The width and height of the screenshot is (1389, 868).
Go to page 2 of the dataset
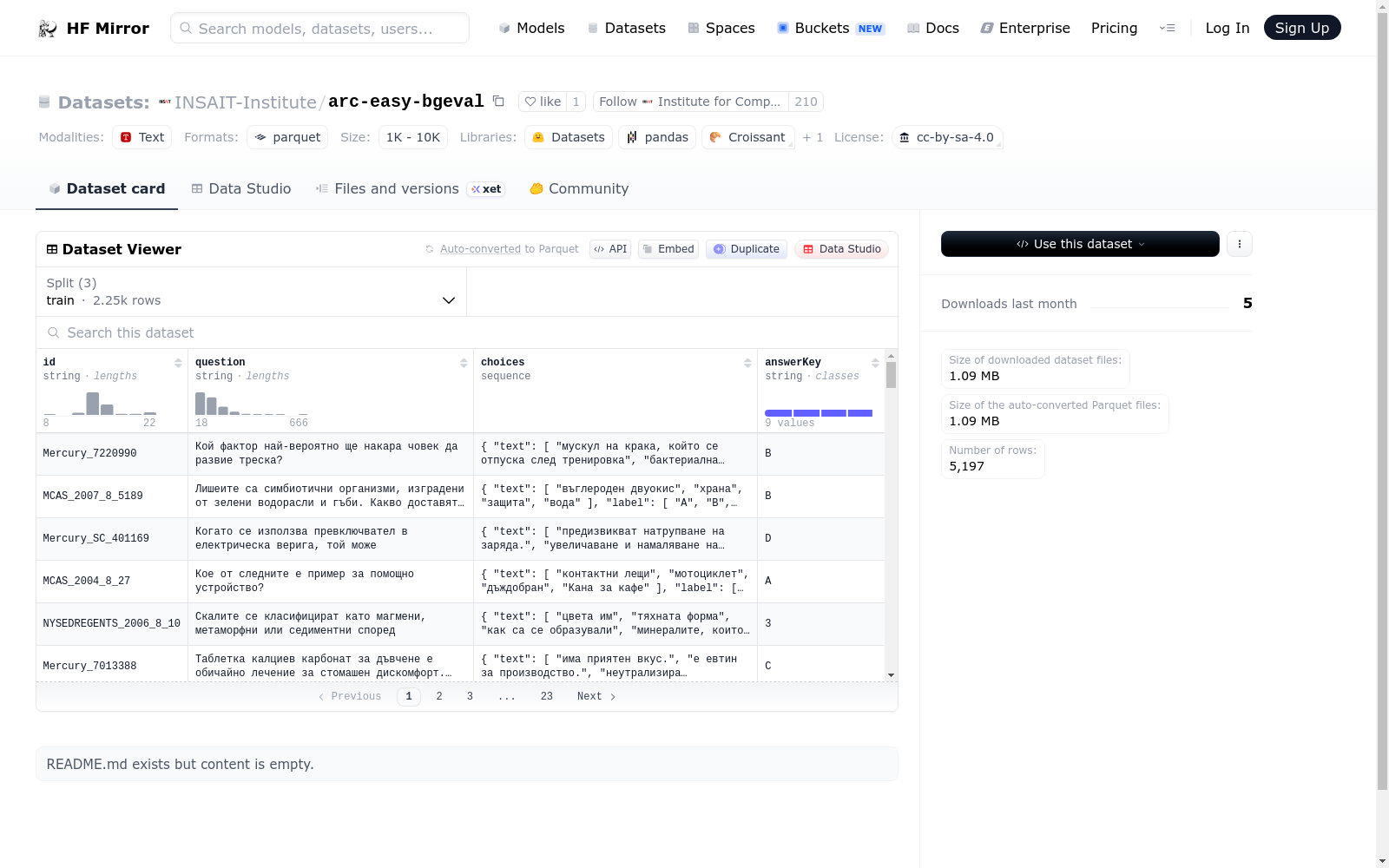(439, 696)
